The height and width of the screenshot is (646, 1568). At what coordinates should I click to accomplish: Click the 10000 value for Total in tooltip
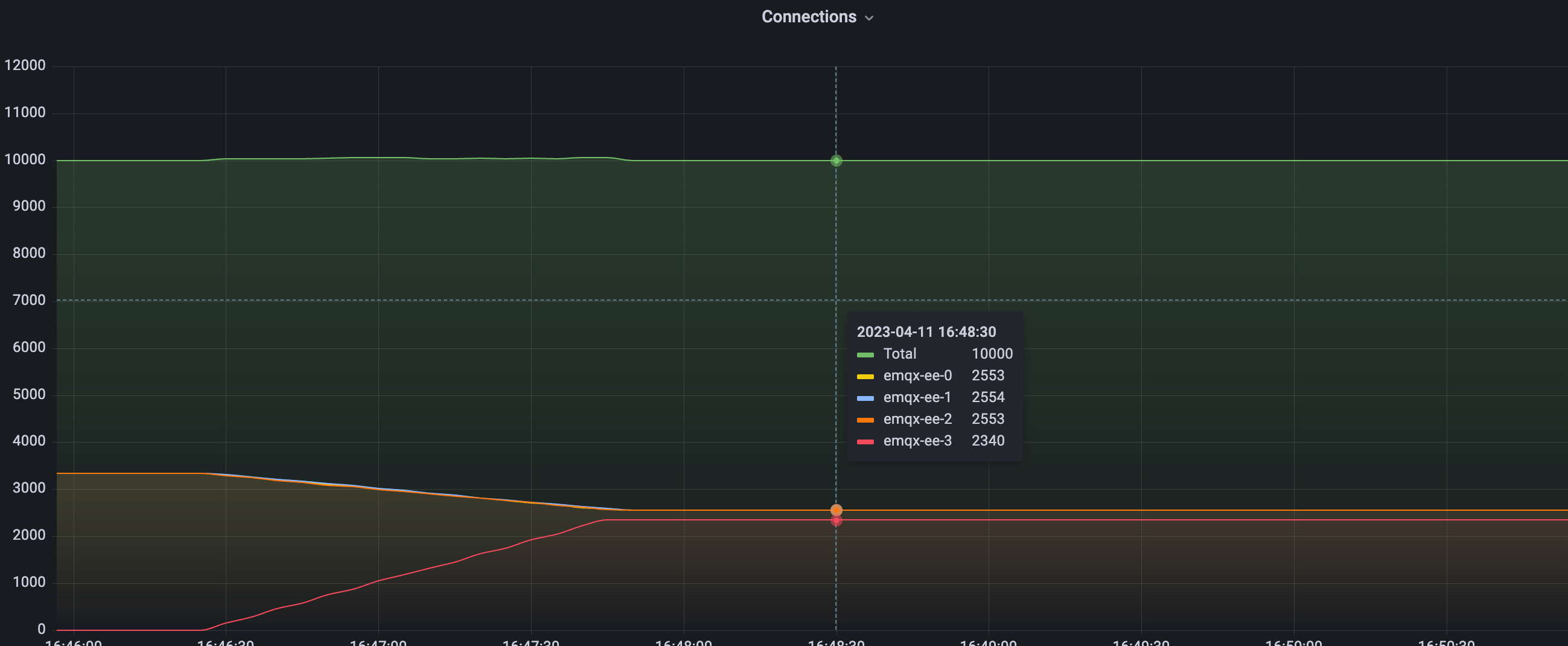click(x=992, y=354)
